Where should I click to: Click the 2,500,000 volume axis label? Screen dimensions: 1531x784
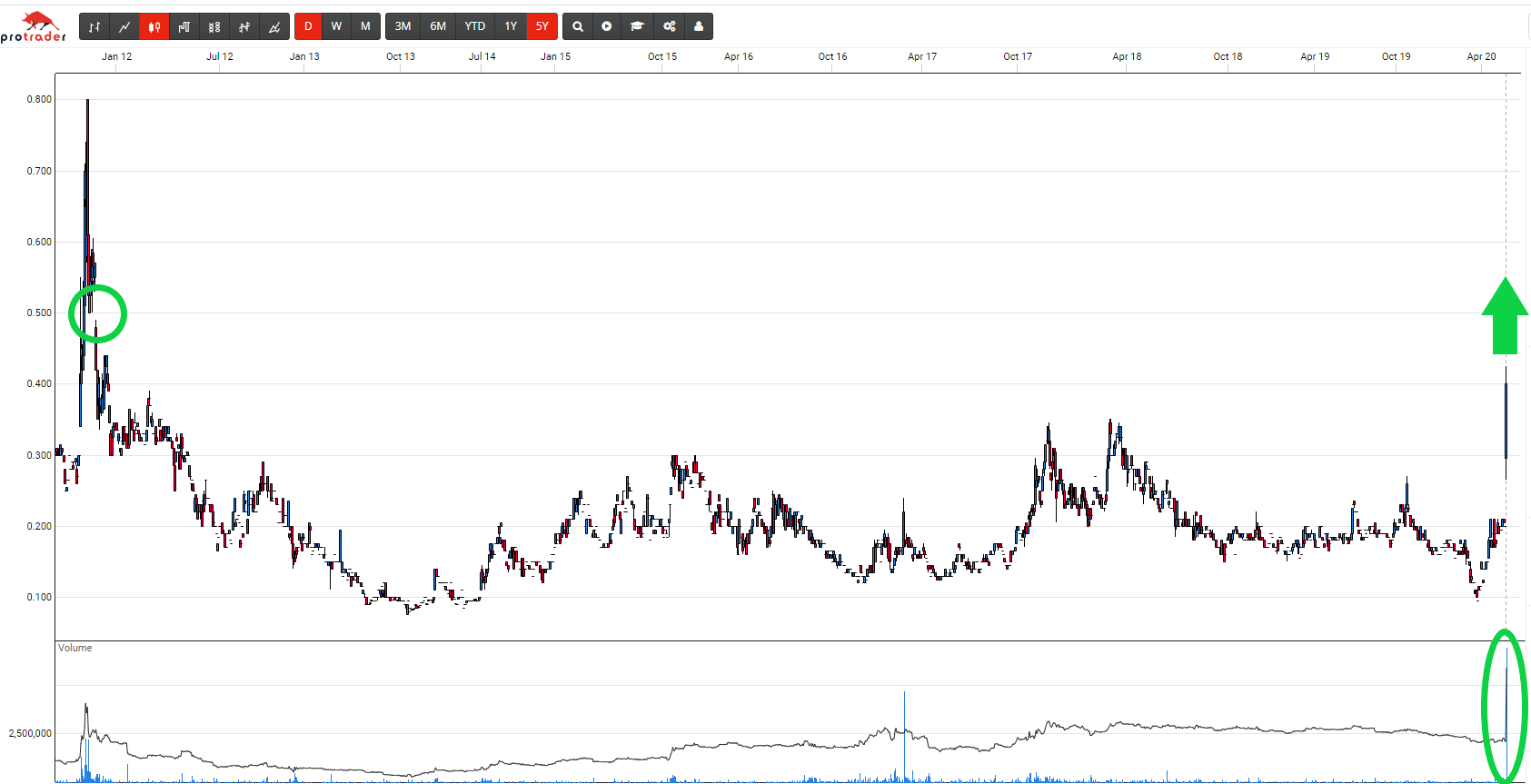(x=30, y=733)
